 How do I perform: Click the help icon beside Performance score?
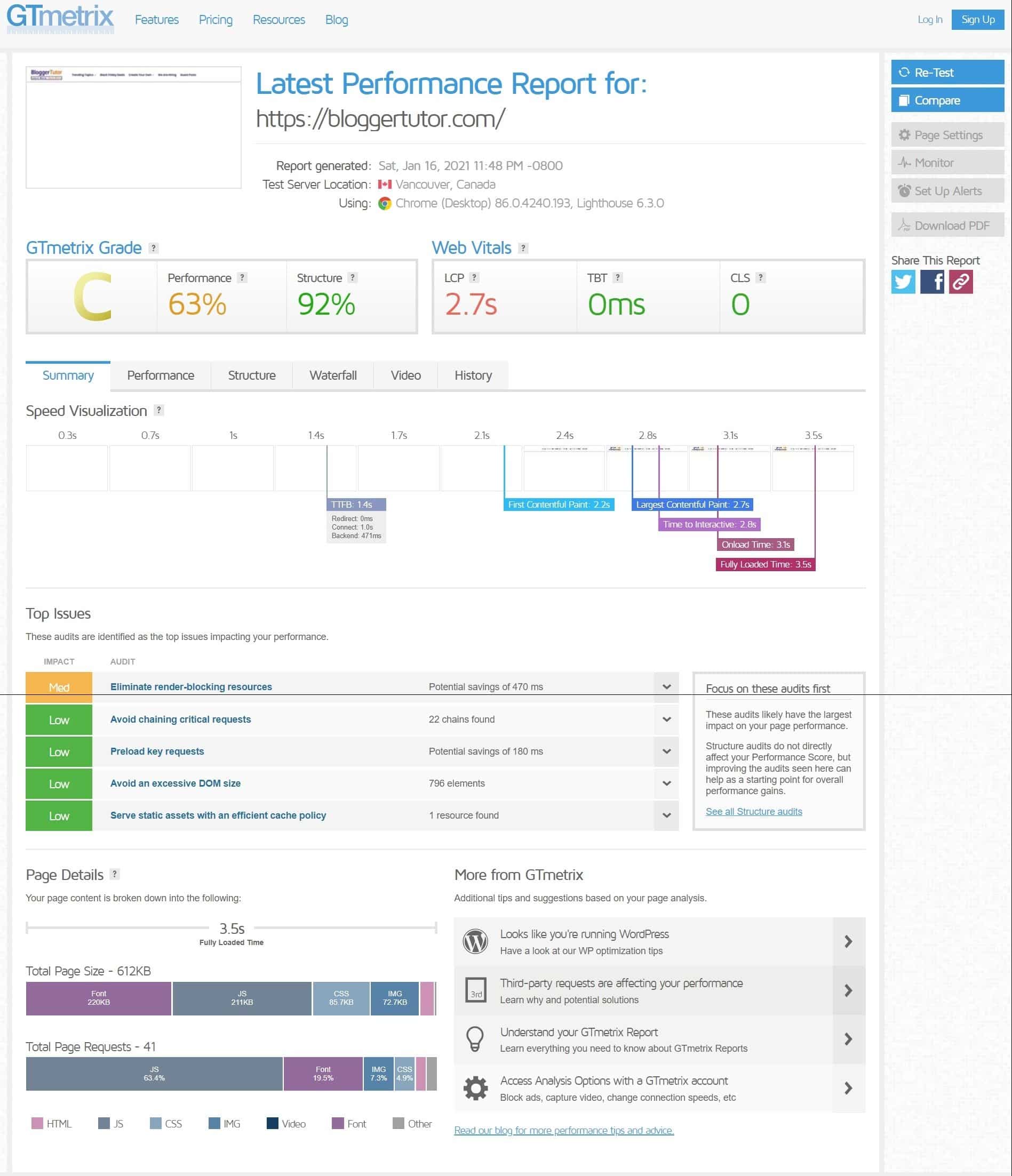[242, 277]
